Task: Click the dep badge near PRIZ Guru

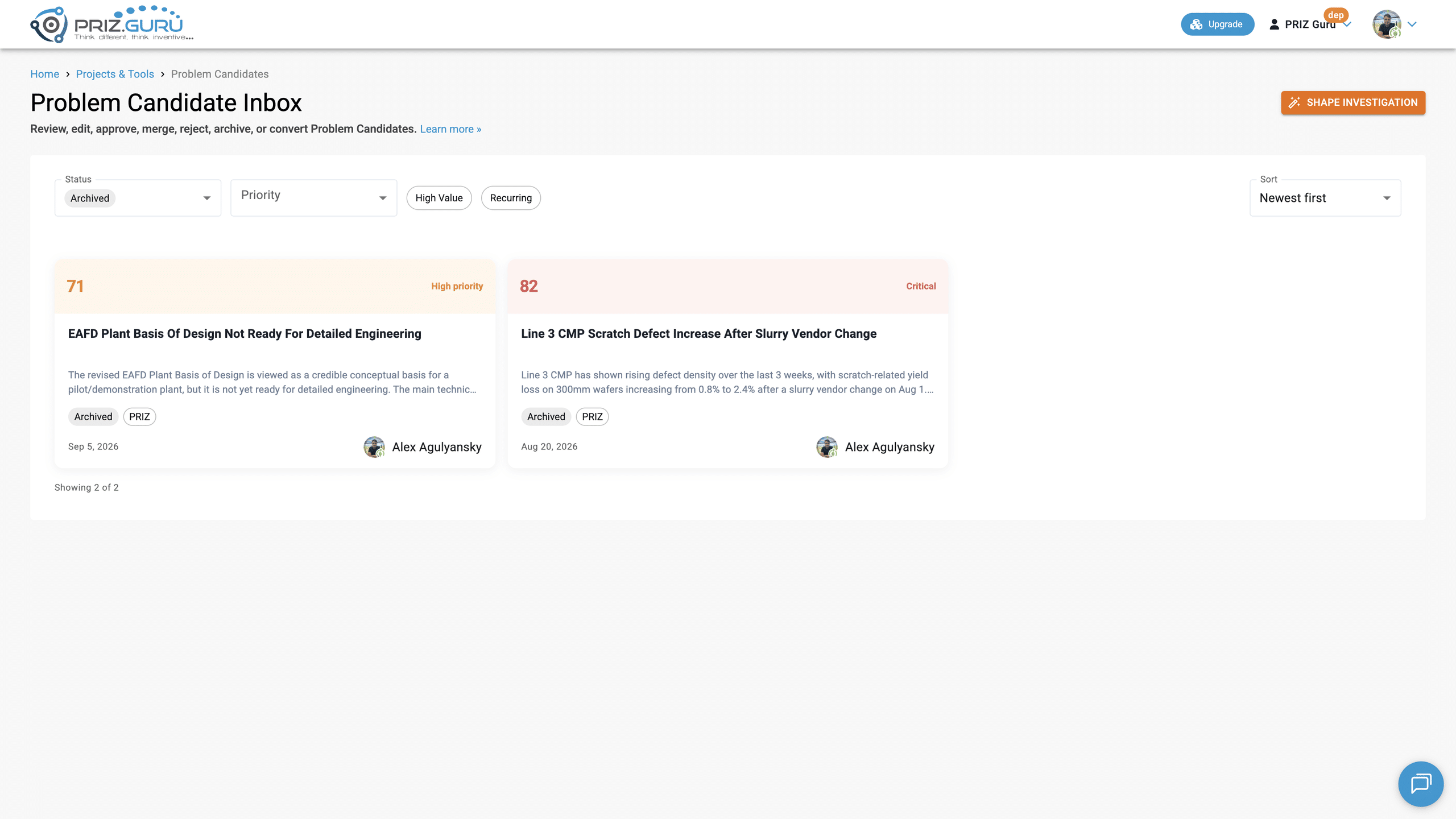Action: pyautogui.click(x=1336, y=15)
